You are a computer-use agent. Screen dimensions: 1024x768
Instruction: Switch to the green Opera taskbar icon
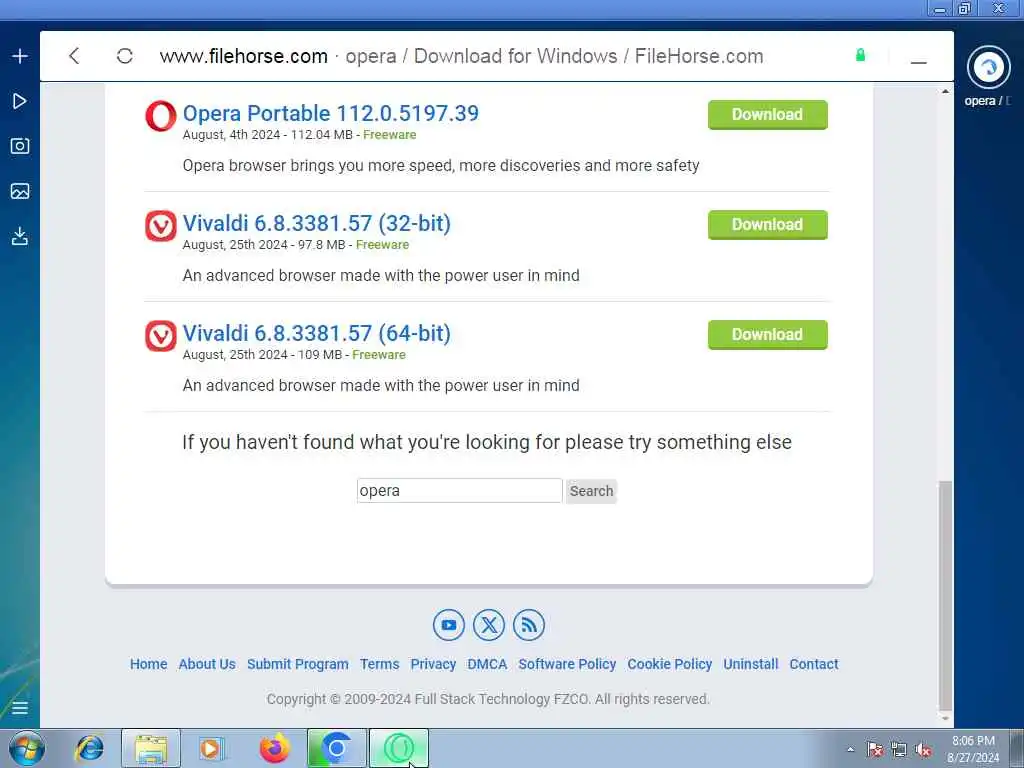399,748
